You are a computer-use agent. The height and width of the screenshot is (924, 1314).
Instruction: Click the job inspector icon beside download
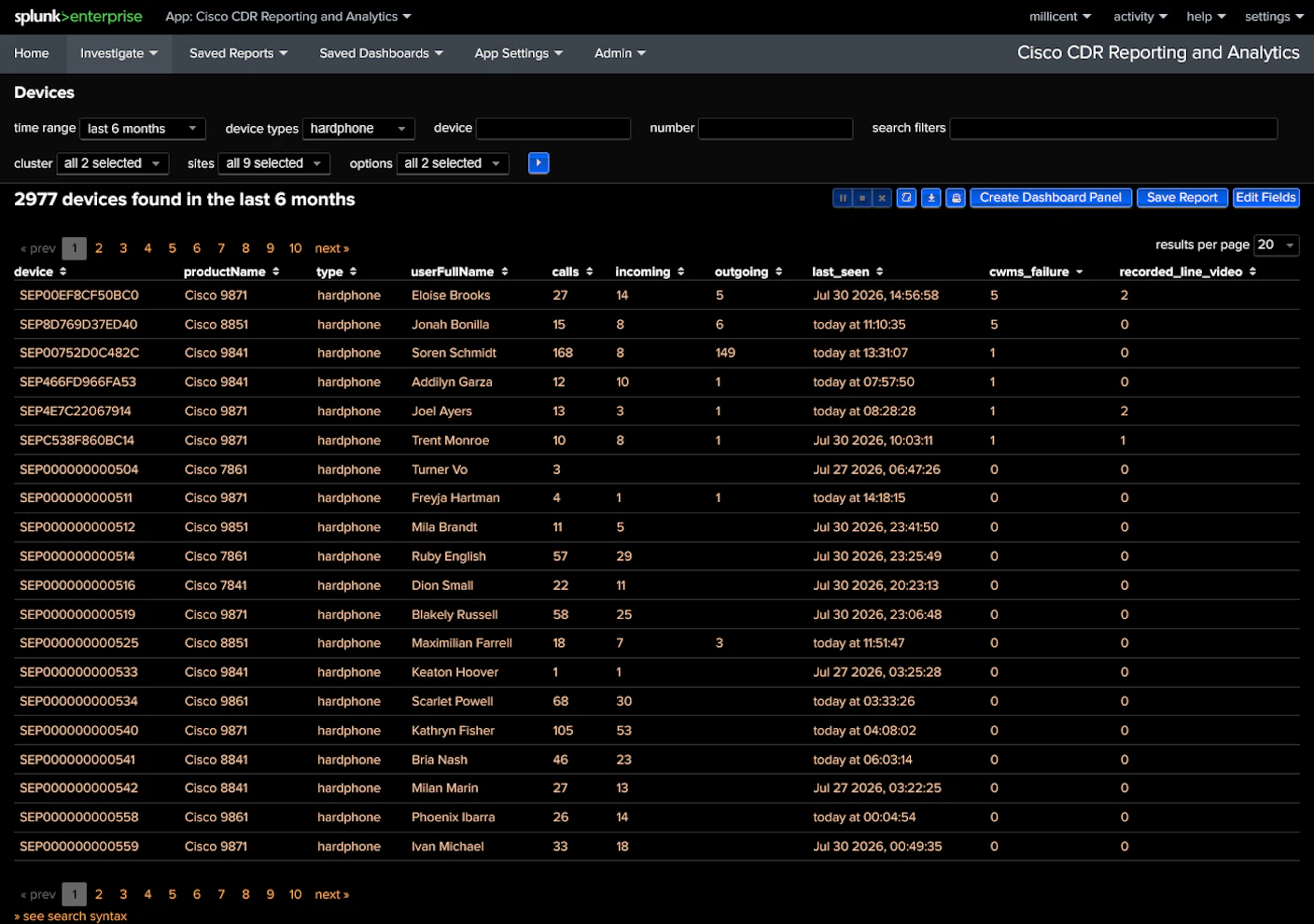click(906, 198)
